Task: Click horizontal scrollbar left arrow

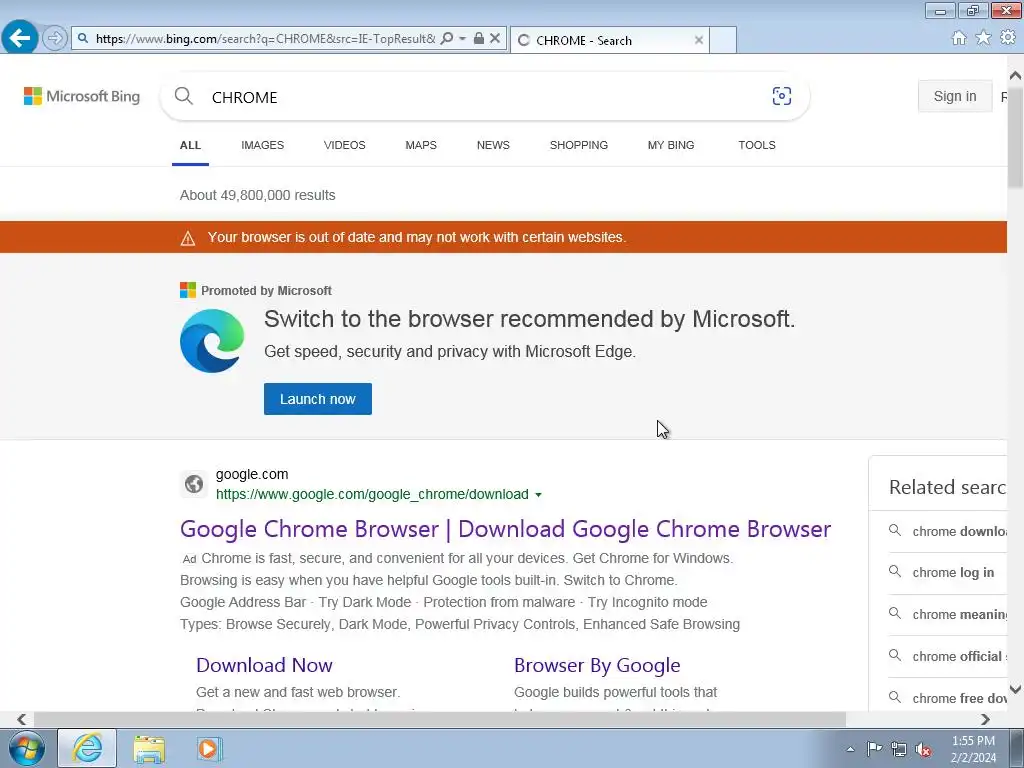Action: [x=22, y=719]
